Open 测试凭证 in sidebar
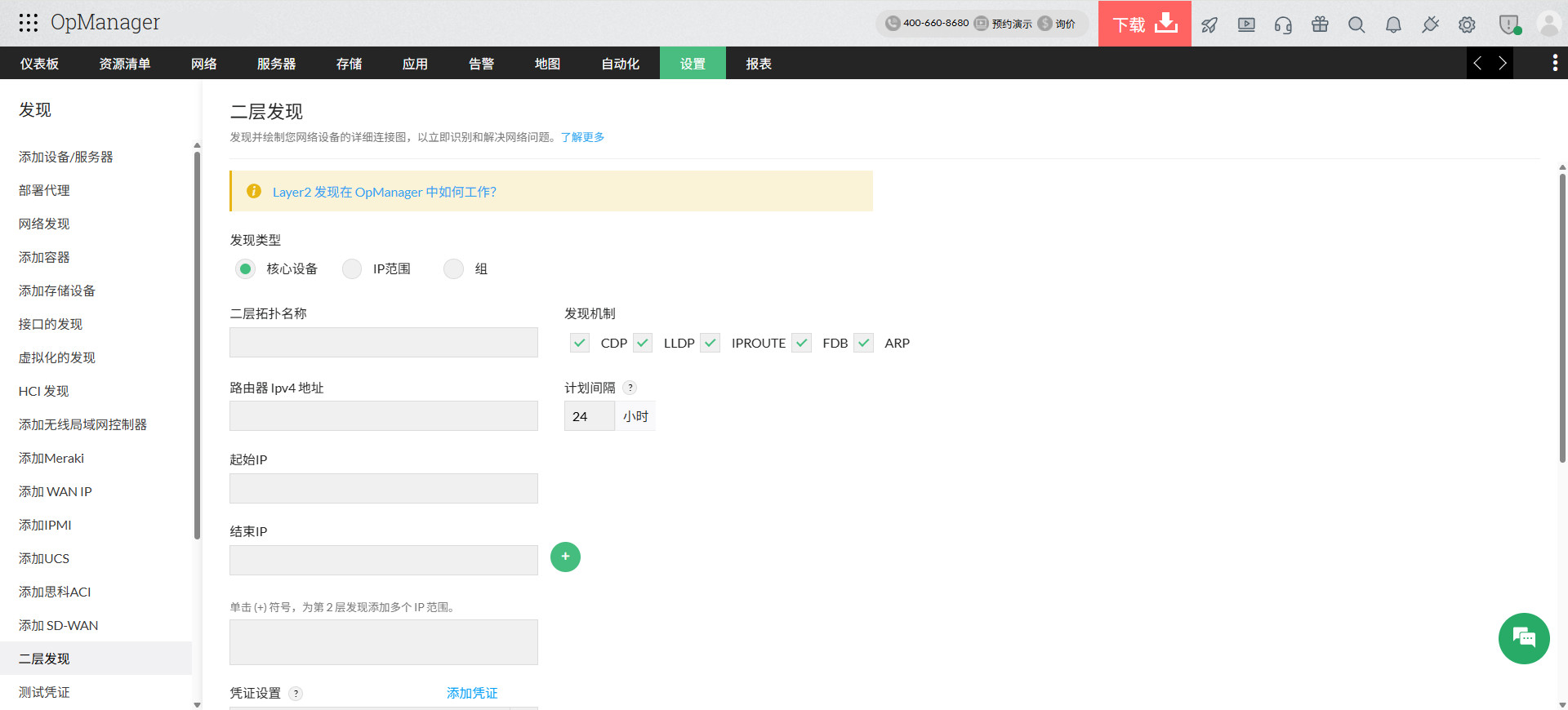The image size is (1568, 710). click(x=44, y=692)
